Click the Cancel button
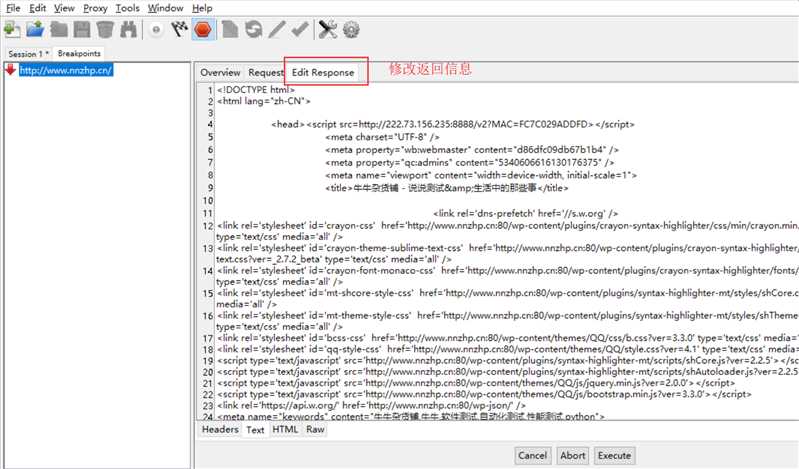799x469 pixels. coord(532,455)
